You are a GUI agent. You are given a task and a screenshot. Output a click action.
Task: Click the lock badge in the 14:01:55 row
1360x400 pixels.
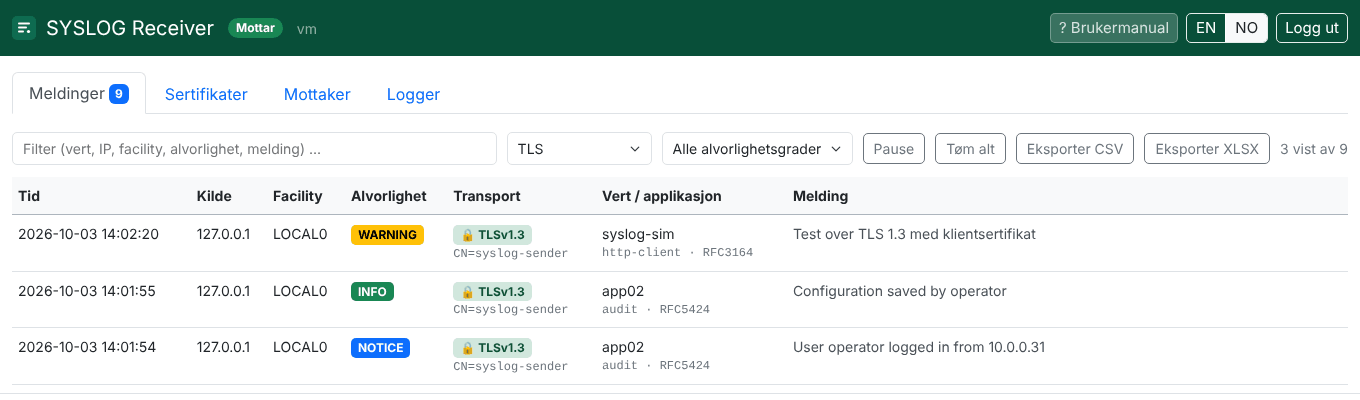pyautogui.click(x=492, y=291)
